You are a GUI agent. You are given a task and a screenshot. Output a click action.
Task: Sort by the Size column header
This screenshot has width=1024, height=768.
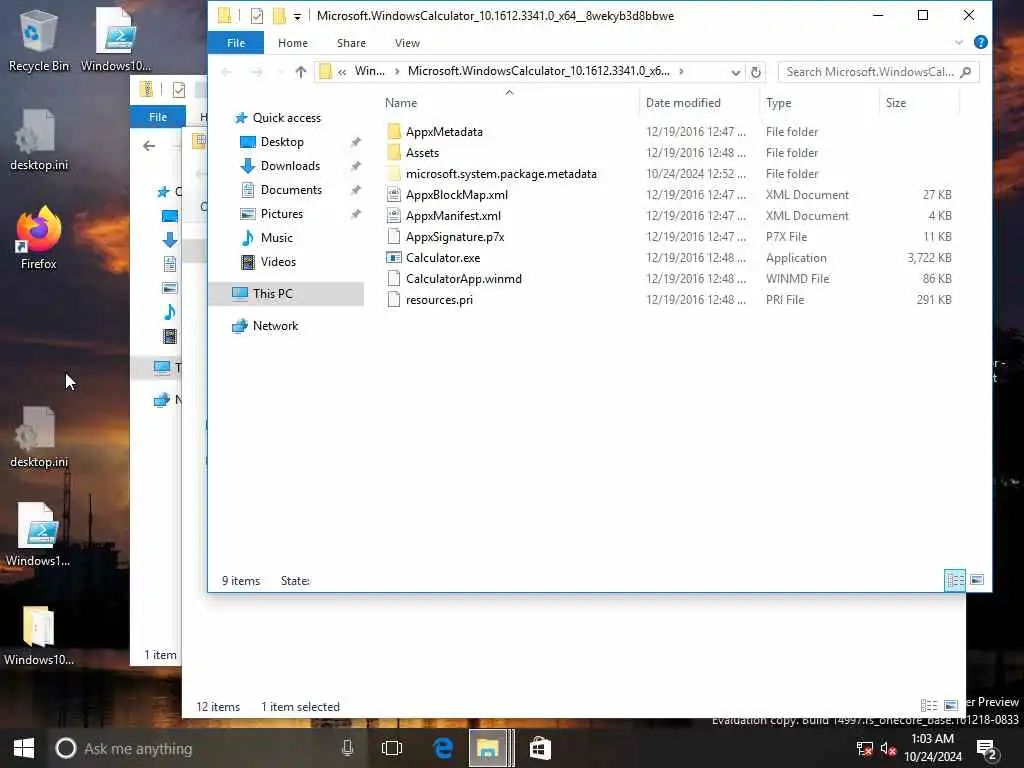895,103
